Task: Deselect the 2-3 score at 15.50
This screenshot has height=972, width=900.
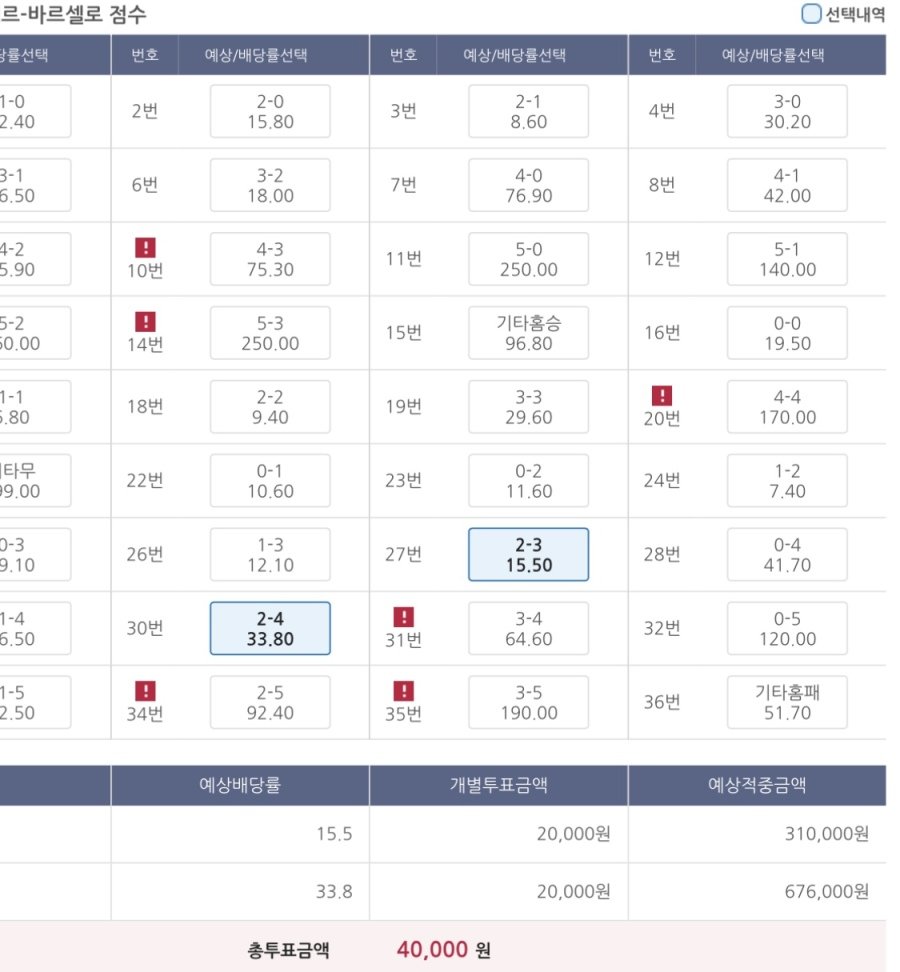Action: tap(528, 555)
